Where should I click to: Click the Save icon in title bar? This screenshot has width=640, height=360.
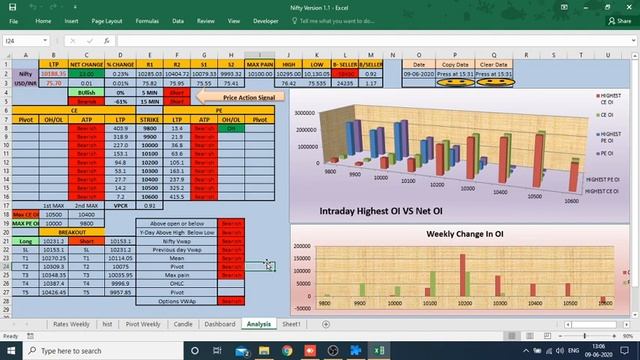tap(12, 7)
